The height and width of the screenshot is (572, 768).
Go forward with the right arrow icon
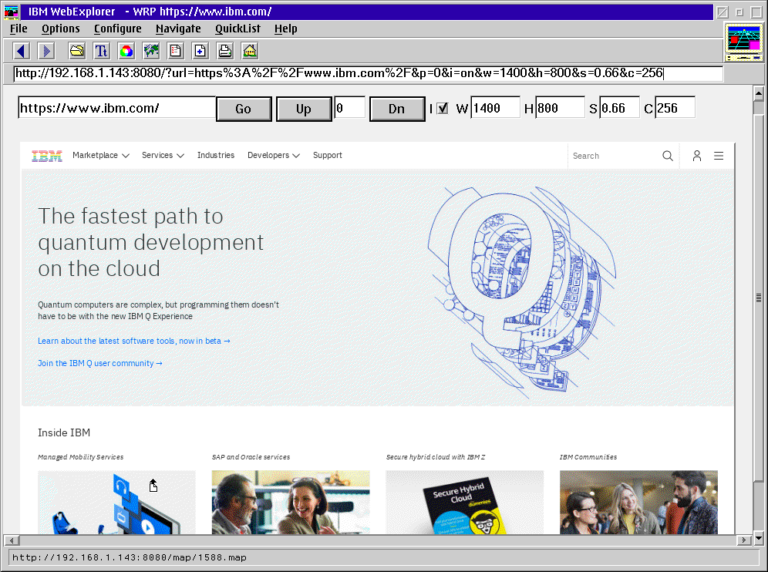pyautogui.click(x=46, y=50)
